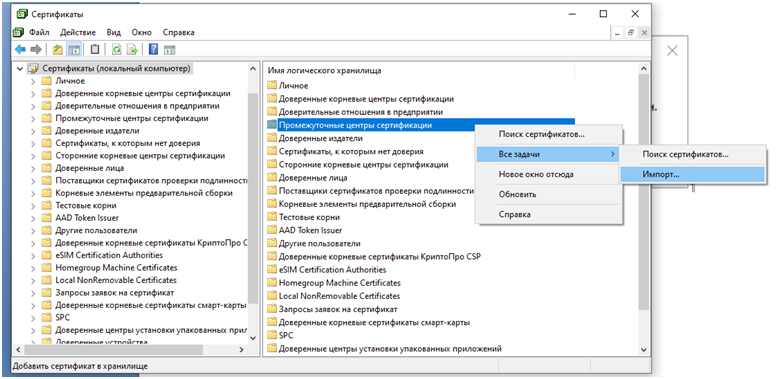This screenshot has height=379, width=776.
Task: Click folder icon of Homegroup Machine Certificates in right list
Action: pos(272,283)
